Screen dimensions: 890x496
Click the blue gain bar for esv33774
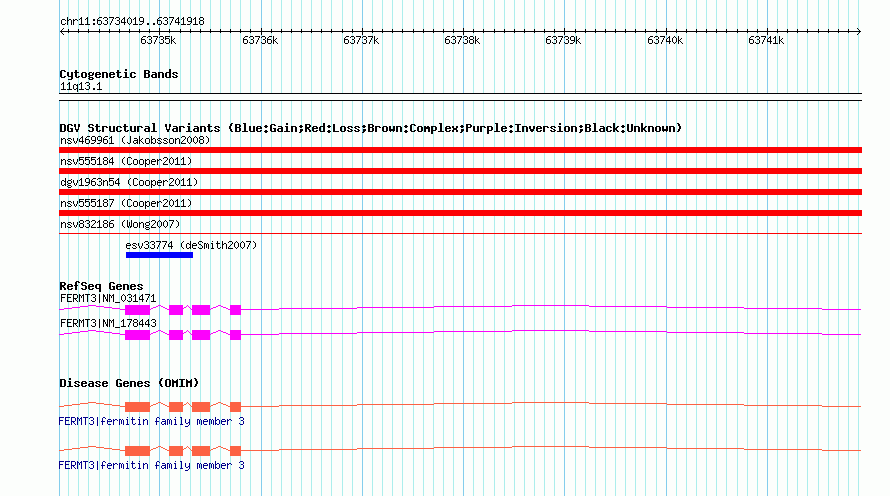click(159, 255)
